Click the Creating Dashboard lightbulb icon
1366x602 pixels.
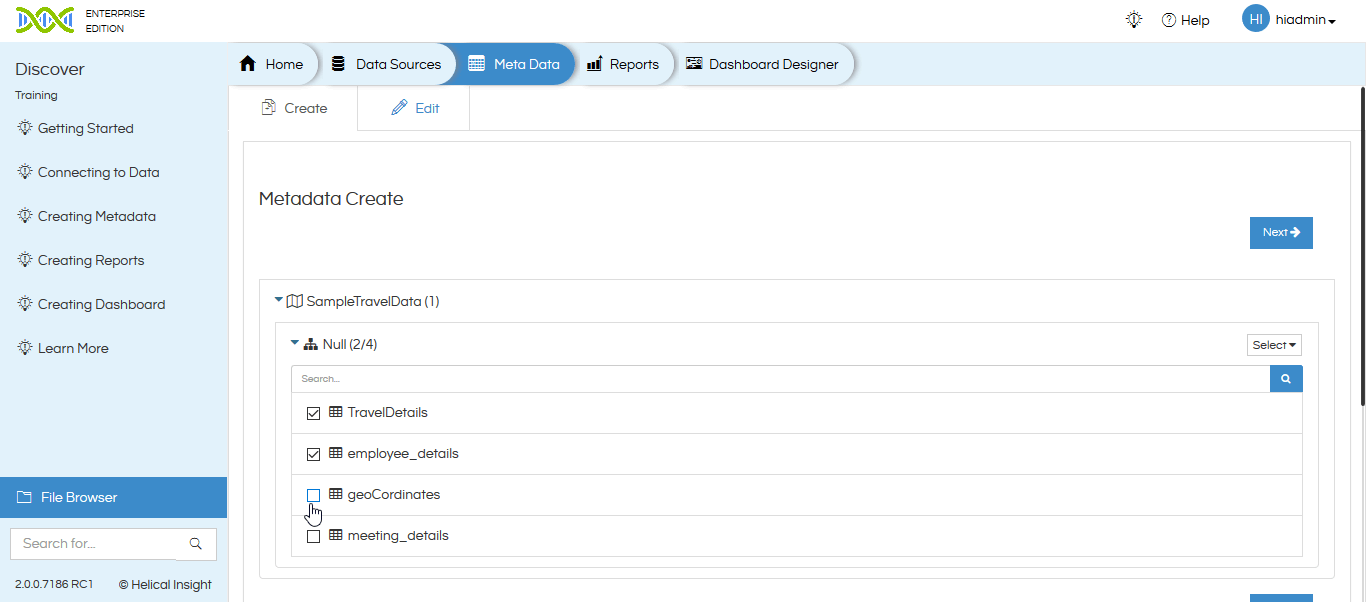pyautogui.click(x=25, y=304)
